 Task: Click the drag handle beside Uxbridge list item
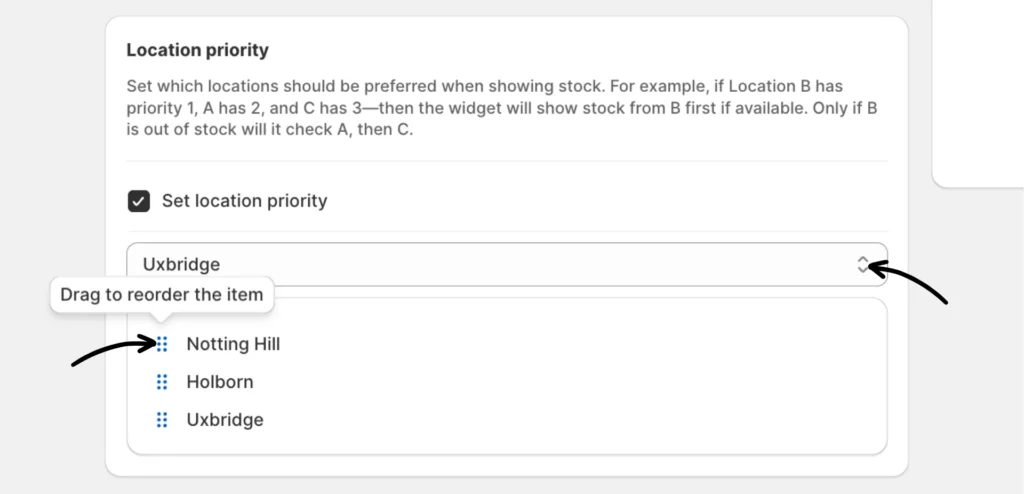click(162, 420)
